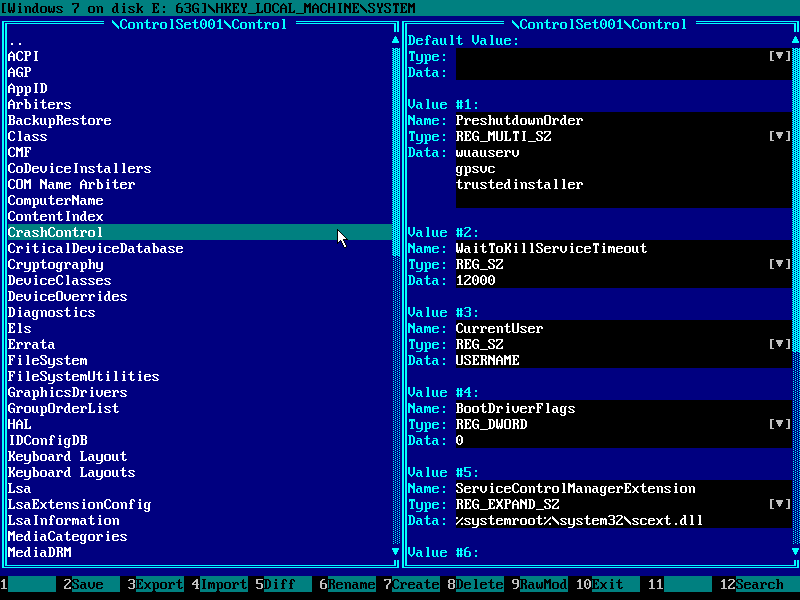
Task: Edit the CurrentUser data field USERNAME
Action: coord(623,361)
